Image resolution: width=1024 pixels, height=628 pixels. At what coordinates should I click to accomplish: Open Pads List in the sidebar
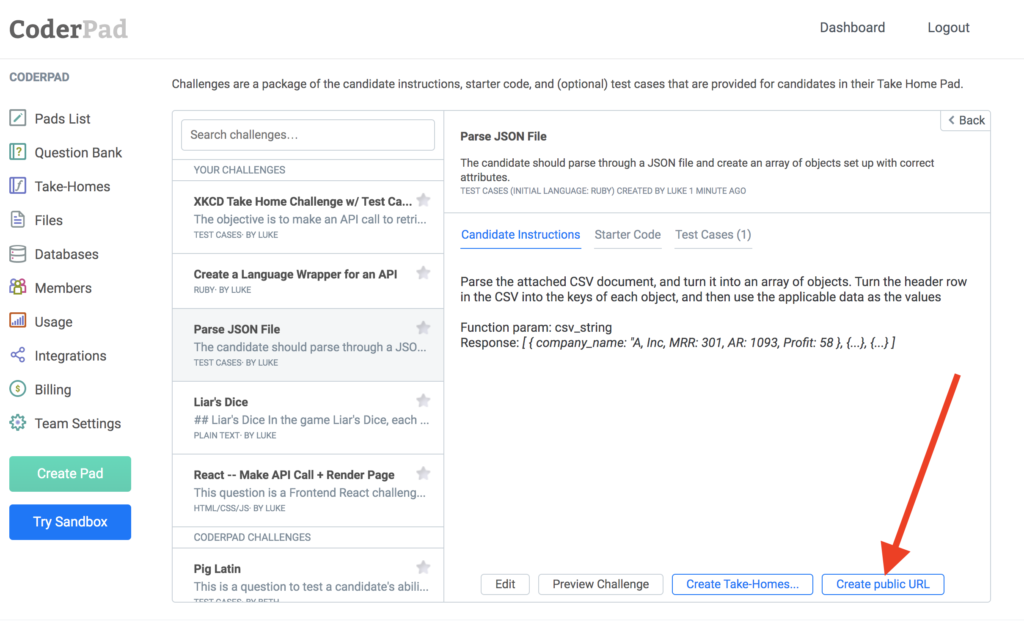point(63,119)
